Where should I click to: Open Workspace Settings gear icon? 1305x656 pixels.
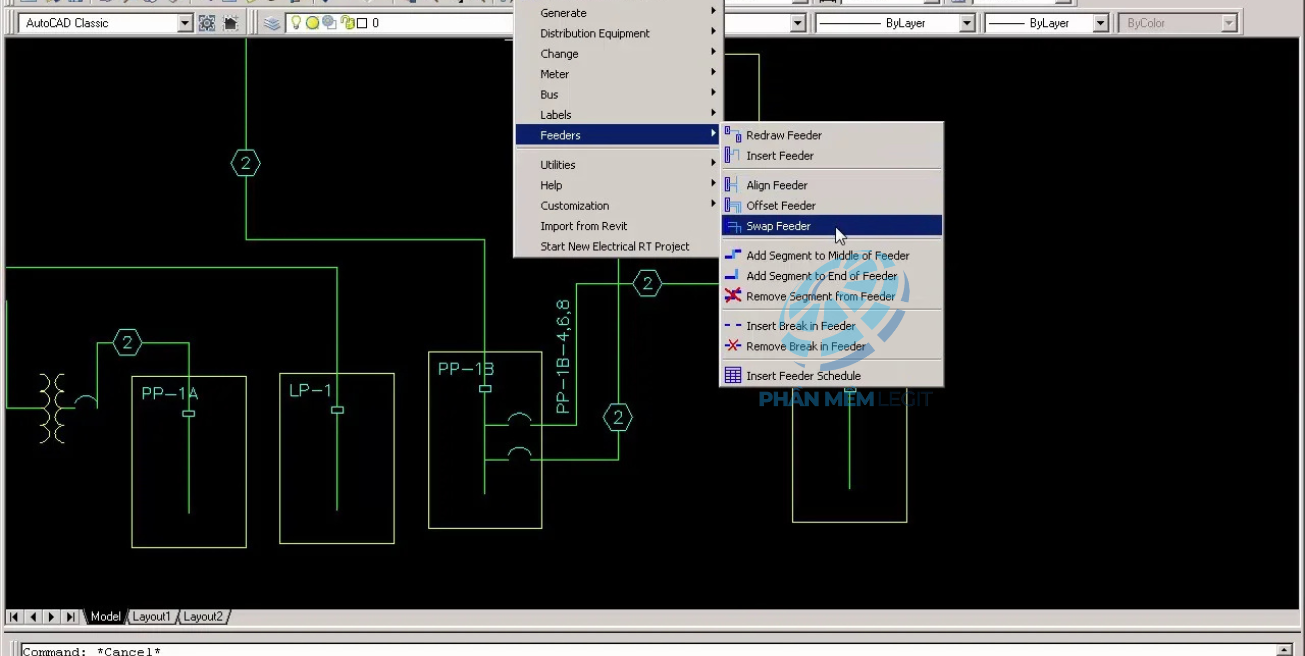pyautogui.click(x=207, y=23)
